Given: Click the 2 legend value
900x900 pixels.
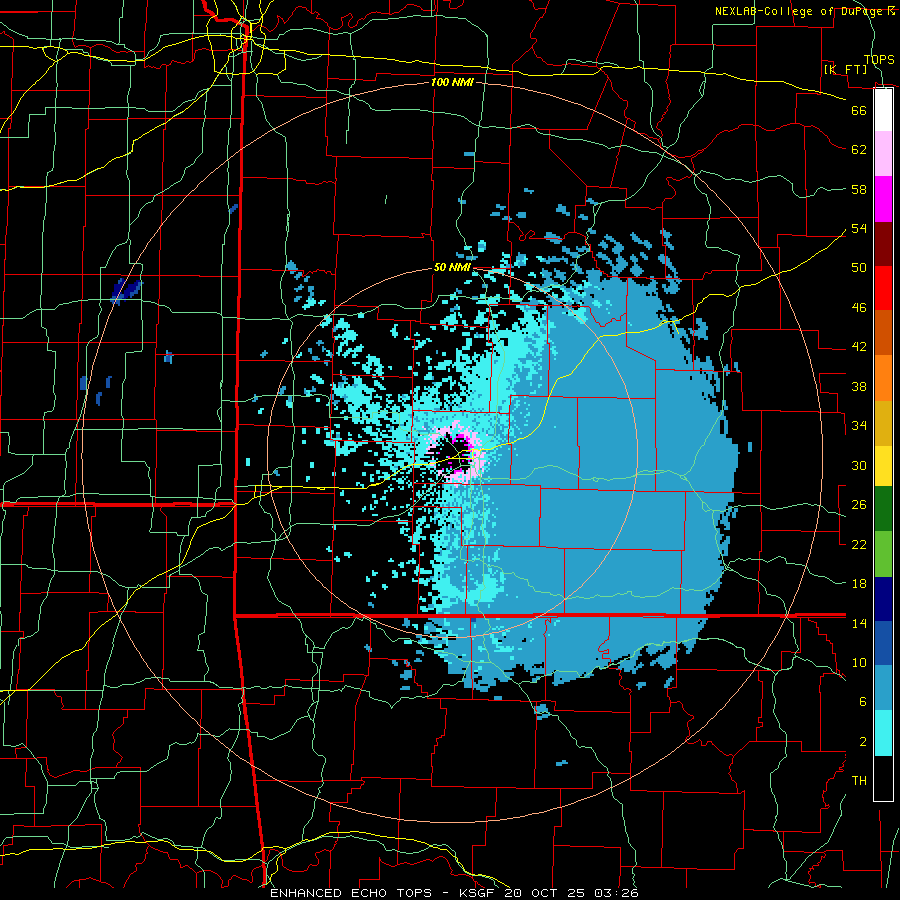Looking at the screenshot, I should [863, 742].
